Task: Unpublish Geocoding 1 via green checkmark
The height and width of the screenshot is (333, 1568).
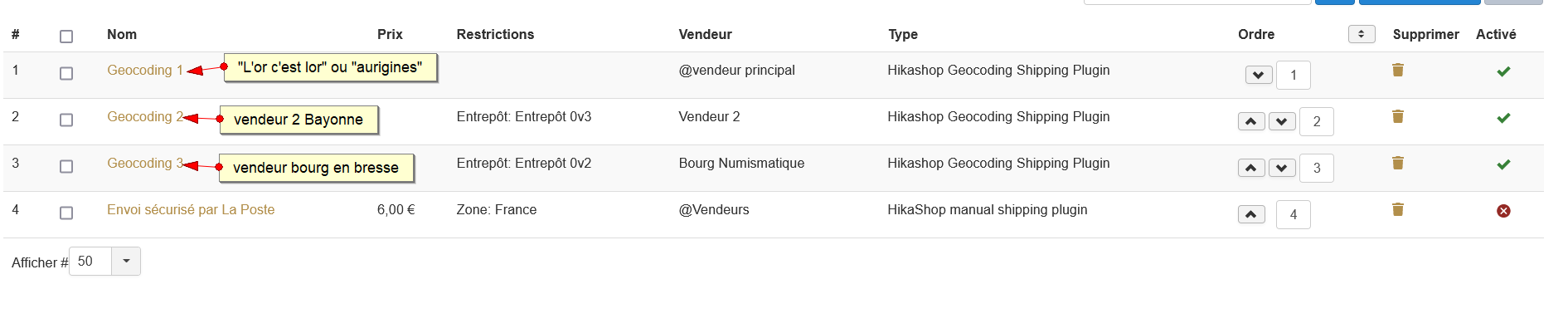Action: pyautogui.click(x=1503, y=71)
